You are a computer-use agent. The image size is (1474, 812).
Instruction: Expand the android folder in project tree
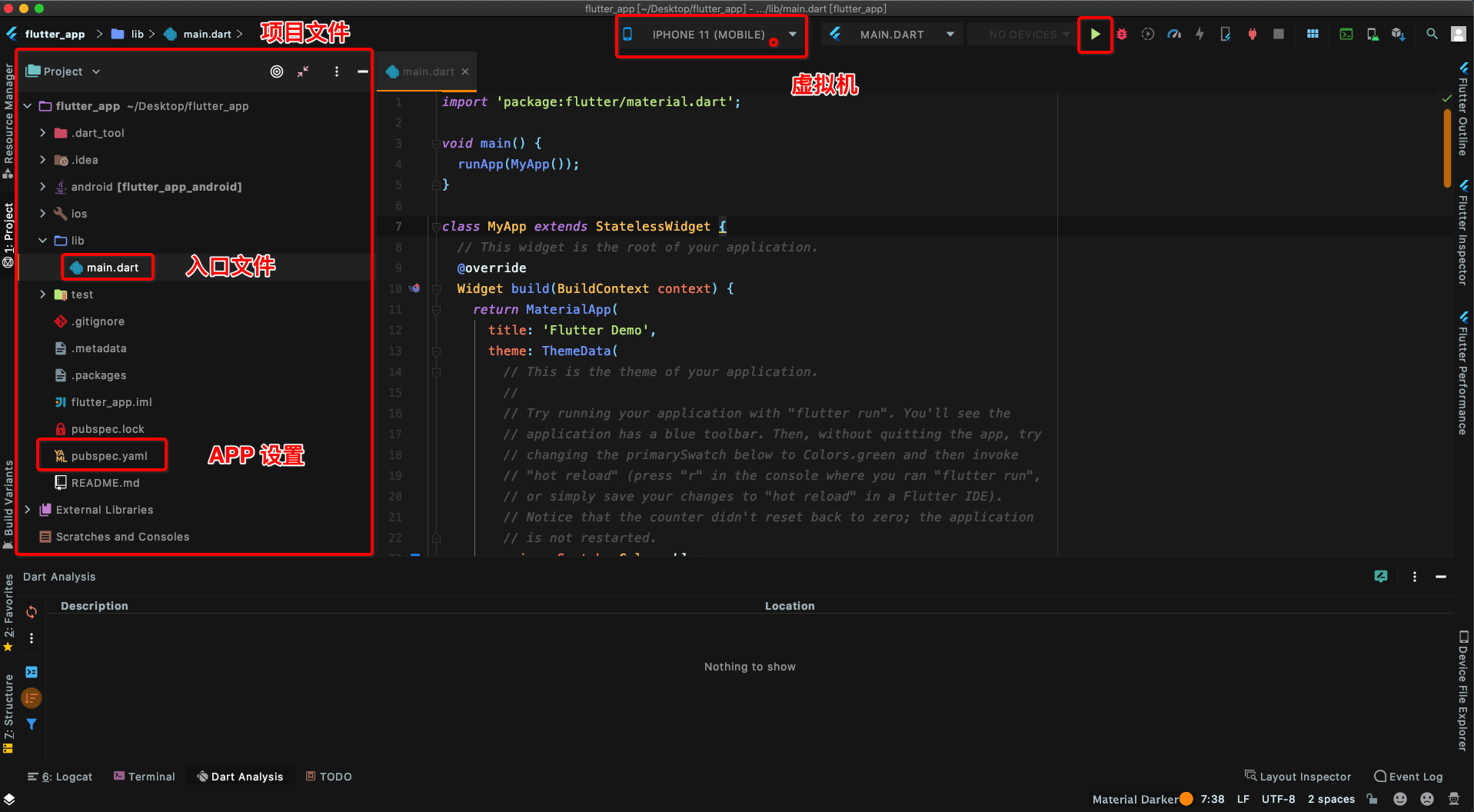(43, 187)
